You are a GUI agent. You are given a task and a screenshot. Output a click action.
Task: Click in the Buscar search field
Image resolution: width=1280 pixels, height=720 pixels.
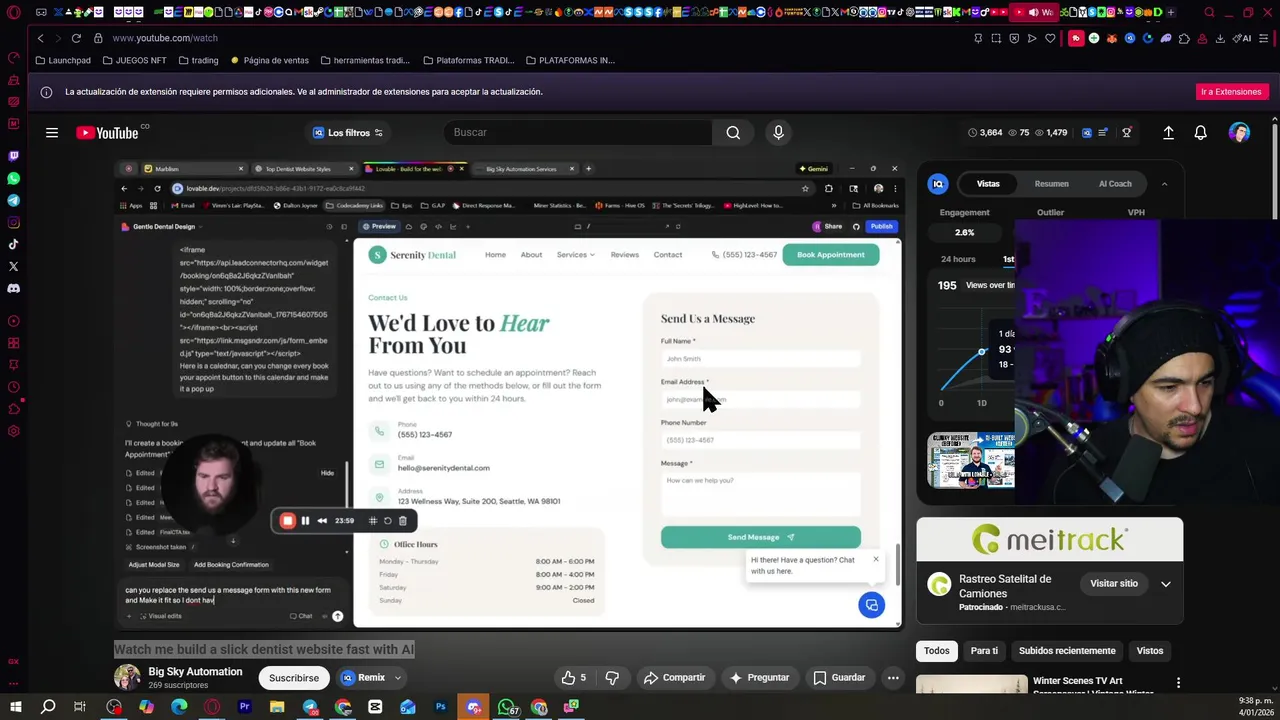pos(578,132)
